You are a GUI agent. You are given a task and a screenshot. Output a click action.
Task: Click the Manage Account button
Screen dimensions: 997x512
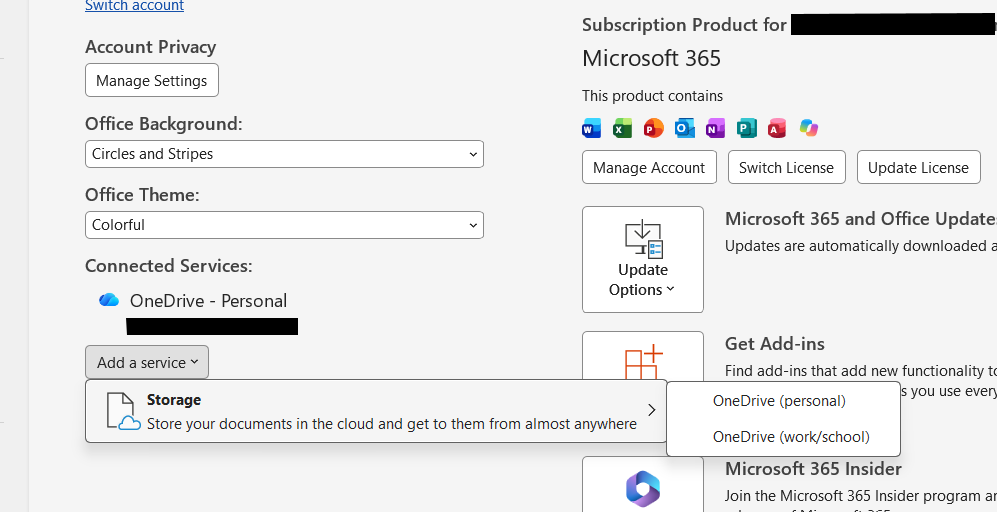coord(649,167)
